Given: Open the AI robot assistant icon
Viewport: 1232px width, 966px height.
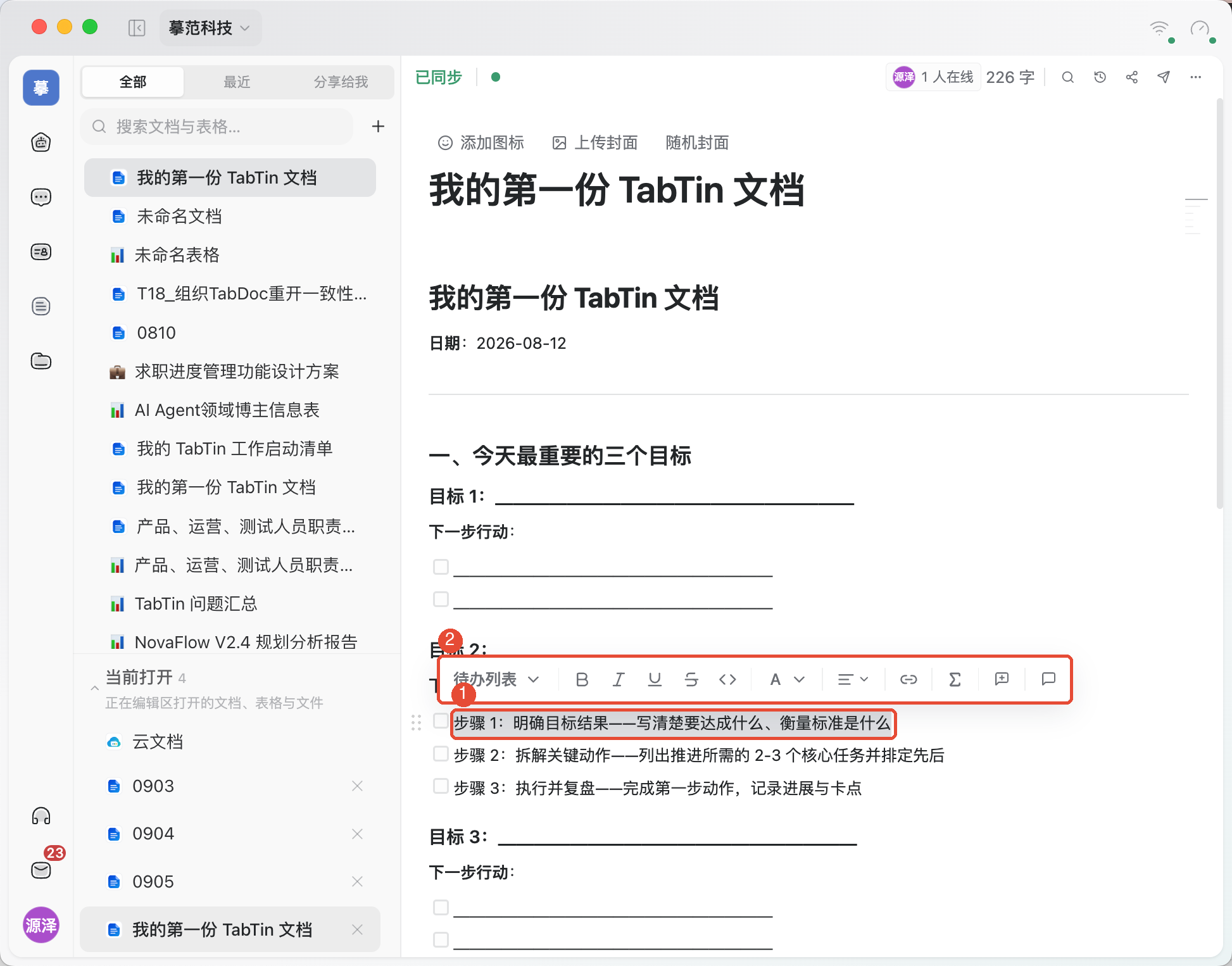Looking at the screenshot, I should point(41,142).
